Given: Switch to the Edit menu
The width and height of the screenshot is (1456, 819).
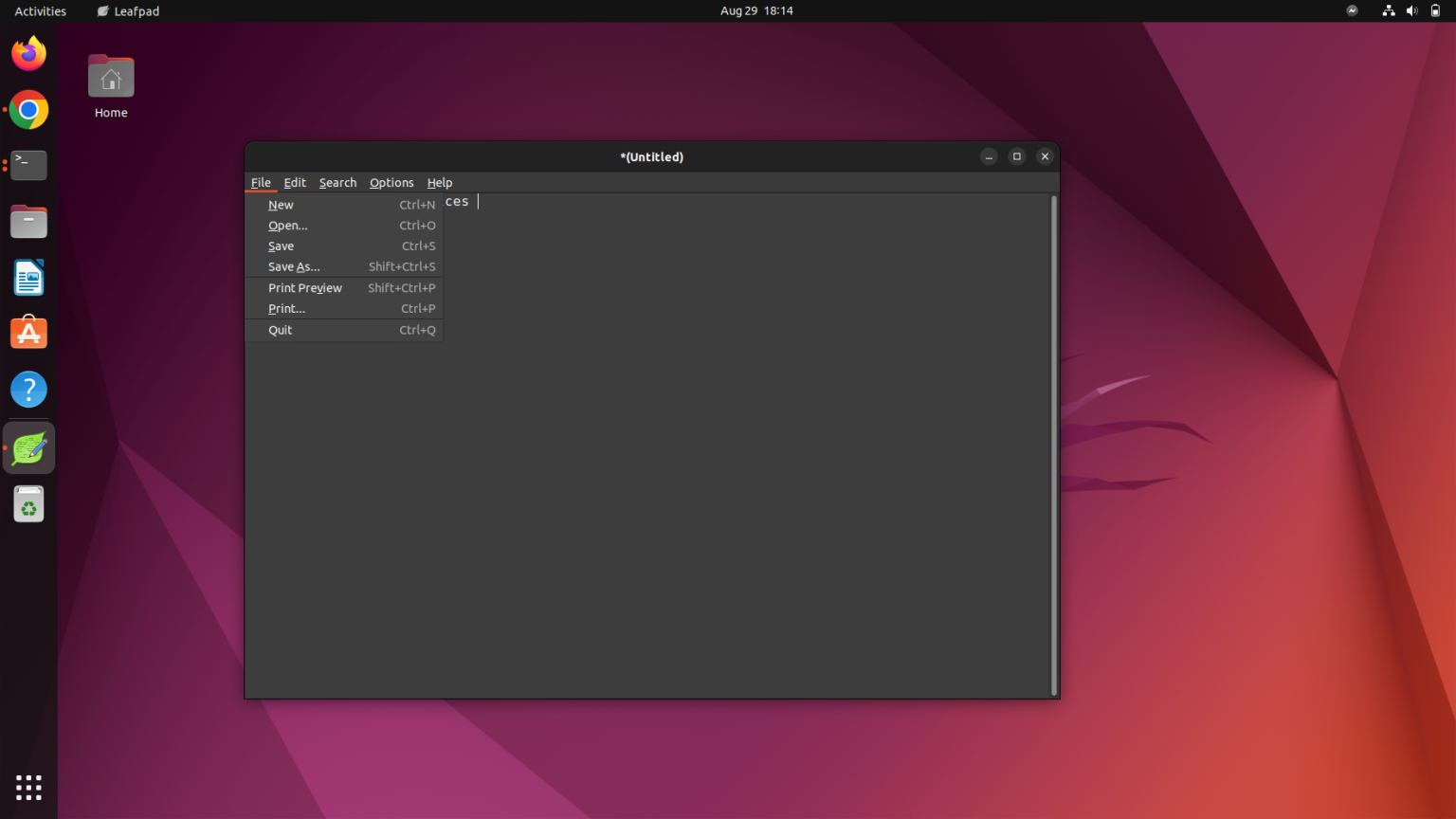Looking at the screenshot, I should pyautogui.click(x=295, y=182).
